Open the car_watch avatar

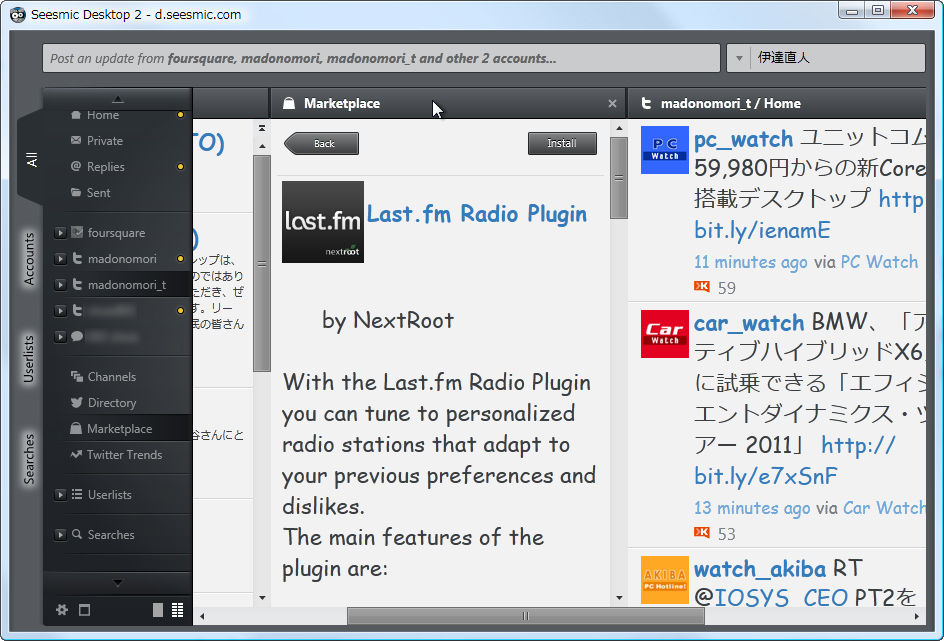[665, 334]
